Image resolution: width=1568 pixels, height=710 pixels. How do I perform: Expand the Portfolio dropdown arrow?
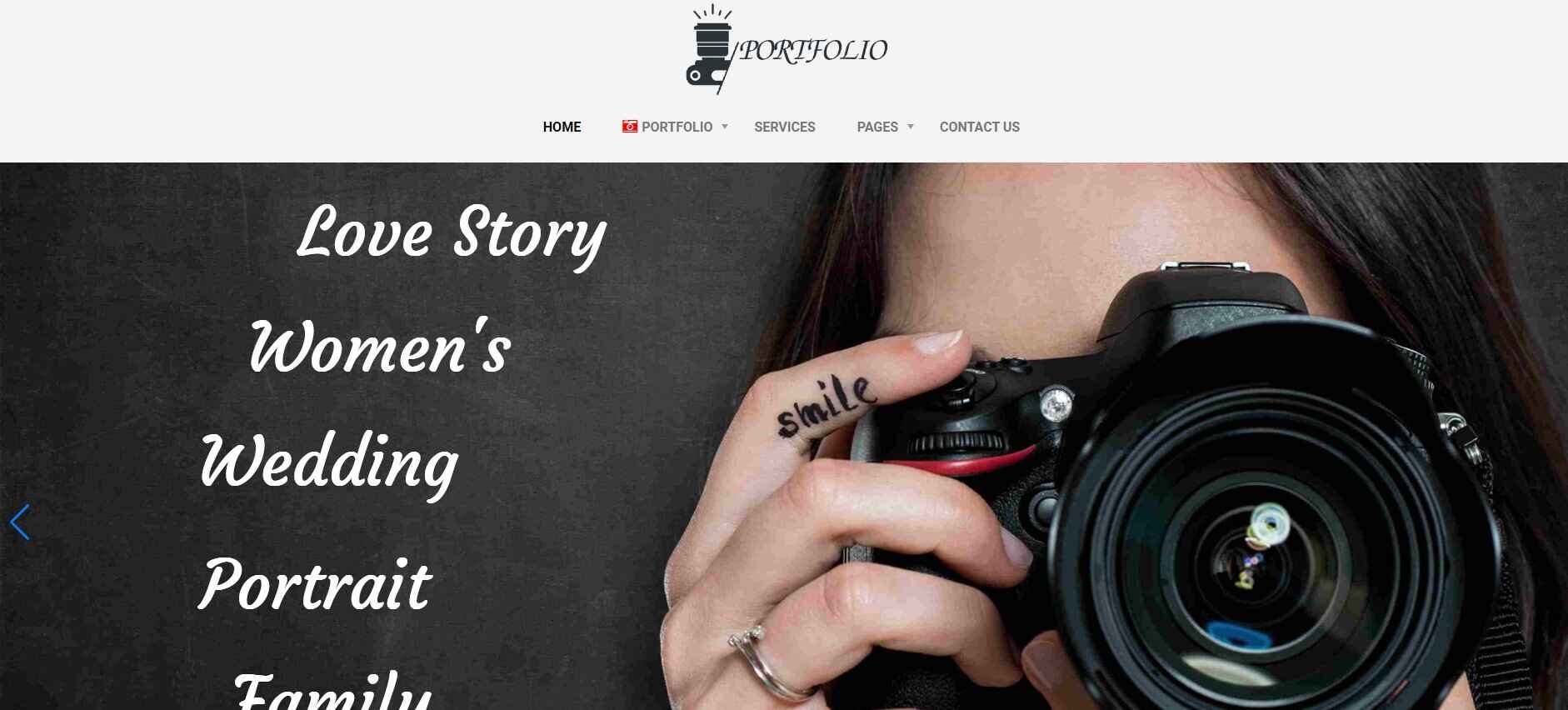(725, 127)
